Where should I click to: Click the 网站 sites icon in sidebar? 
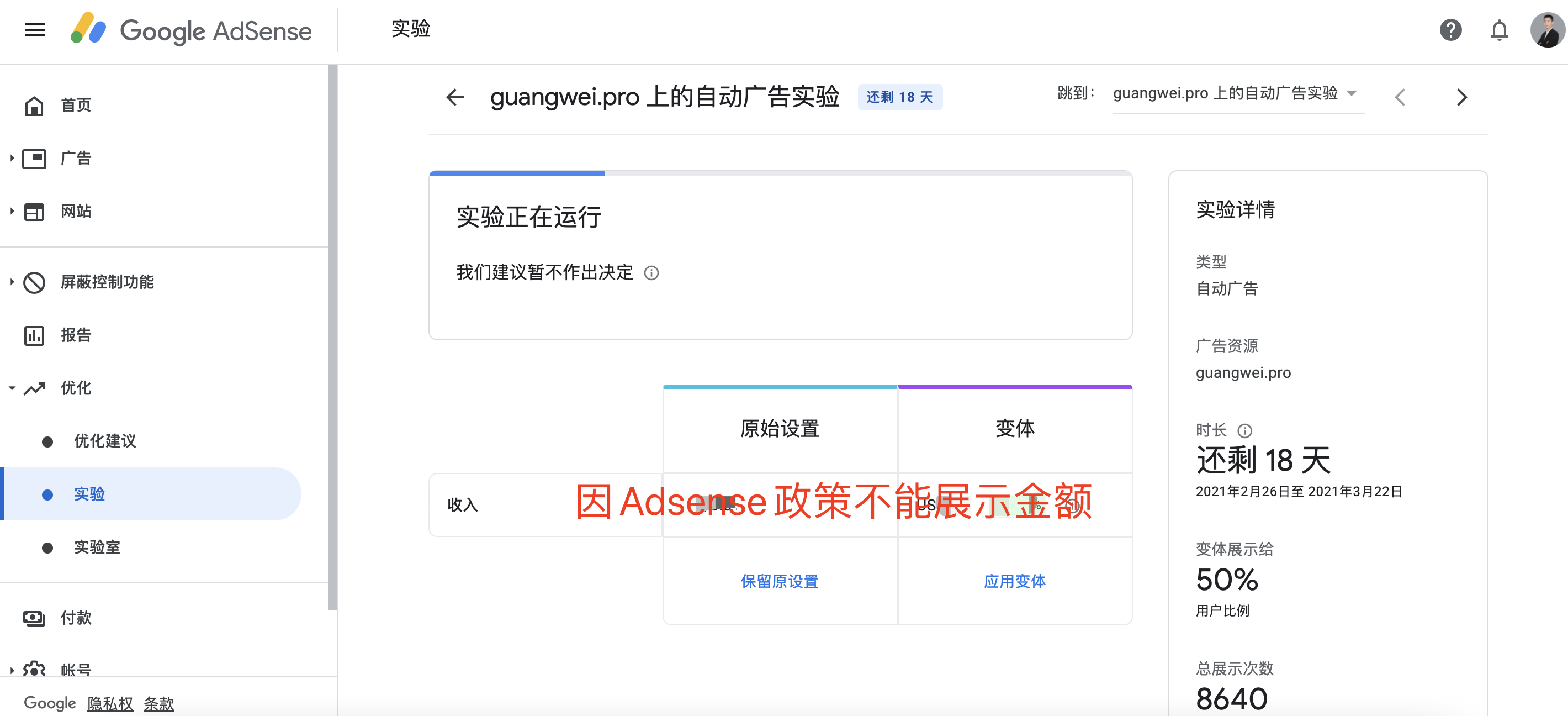(34, 212)
